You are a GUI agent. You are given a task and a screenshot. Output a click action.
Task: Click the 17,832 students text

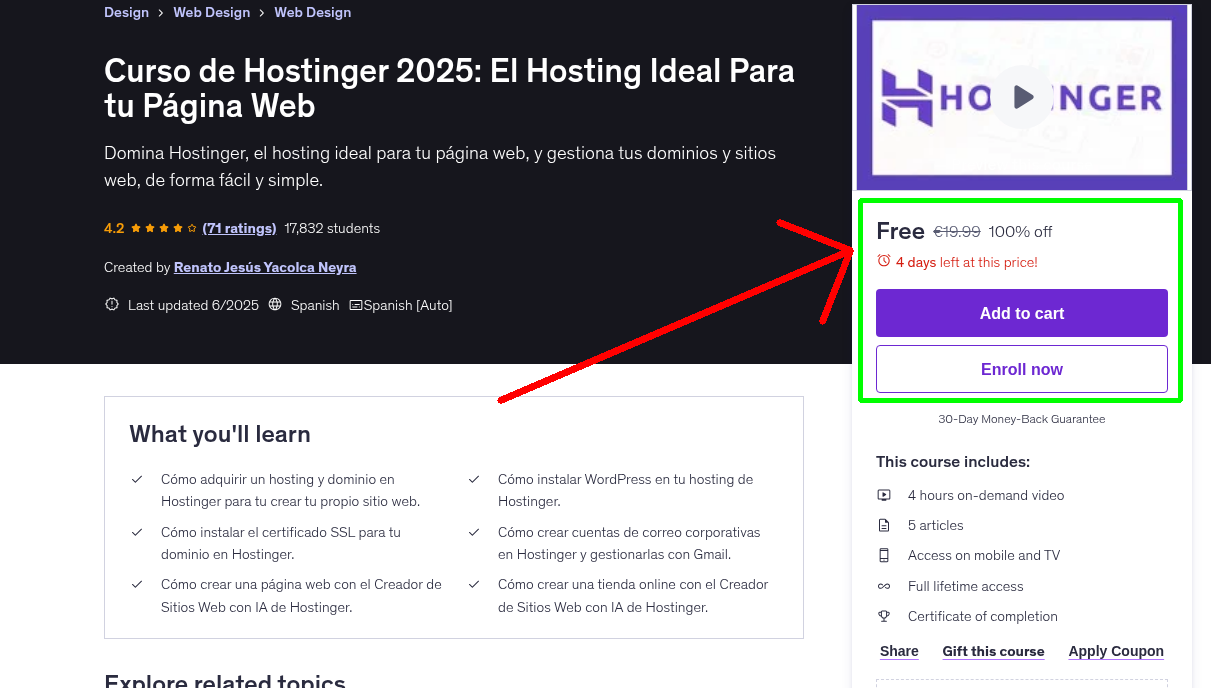point(332,228)
